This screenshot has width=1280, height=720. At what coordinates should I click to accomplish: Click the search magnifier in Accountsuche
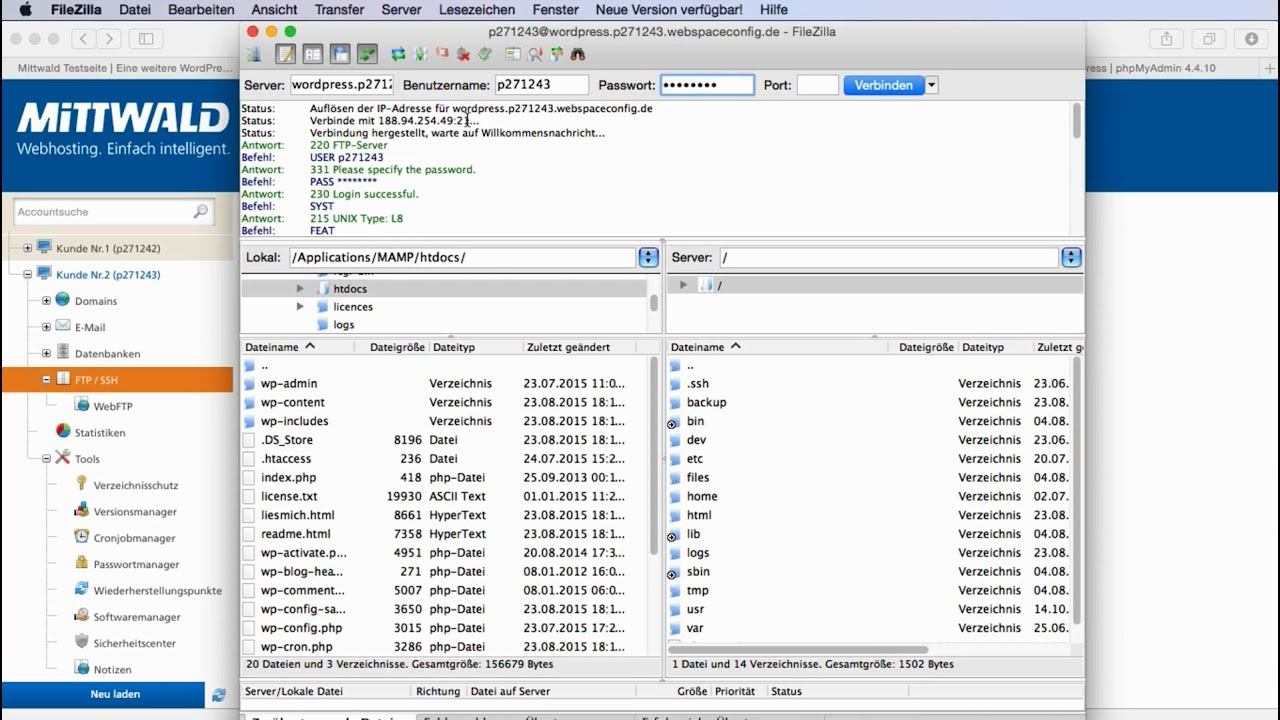[201, 211]
